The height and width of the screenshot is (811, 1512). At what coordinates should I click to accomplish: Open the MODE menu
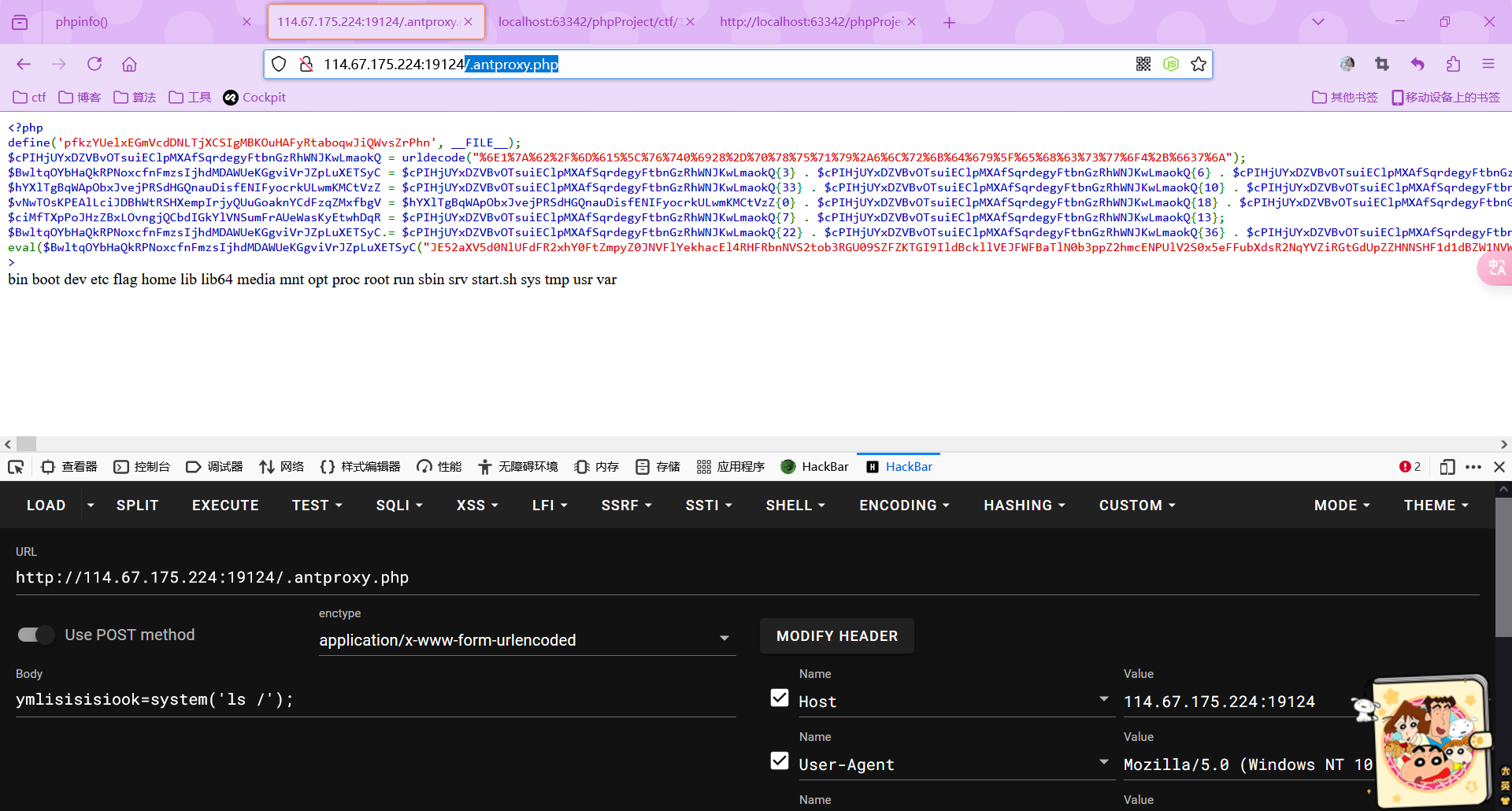tap(1342, 505)
